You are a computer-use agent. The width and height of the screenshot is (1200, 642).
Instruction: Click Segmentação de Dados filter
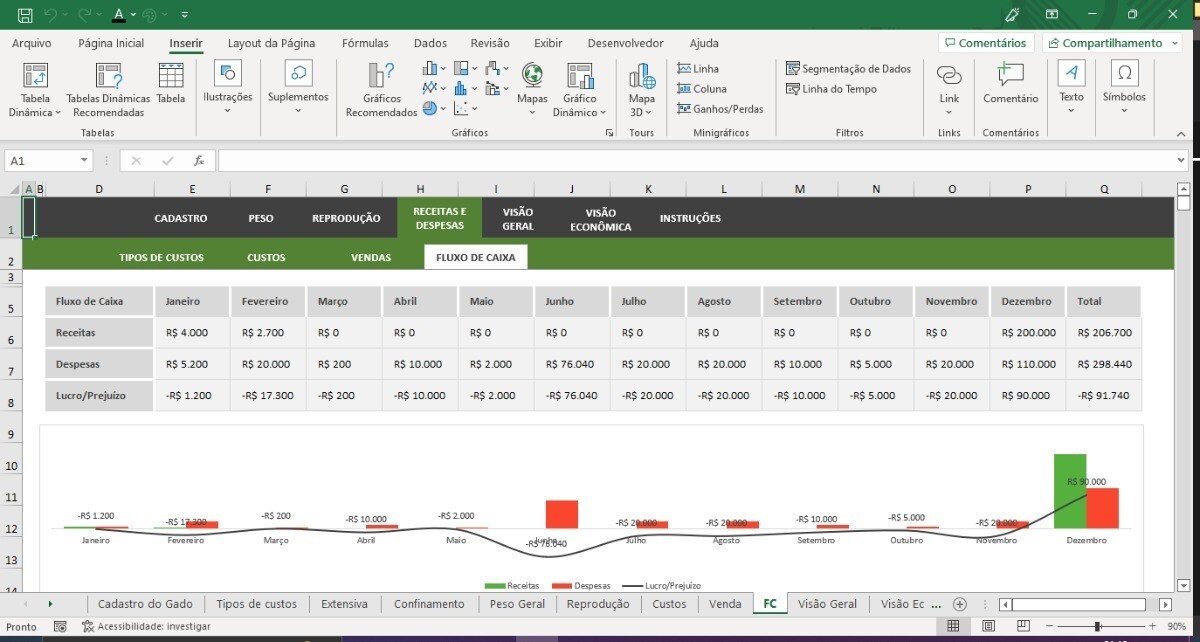pyautogui.click(x=848, y=69)
